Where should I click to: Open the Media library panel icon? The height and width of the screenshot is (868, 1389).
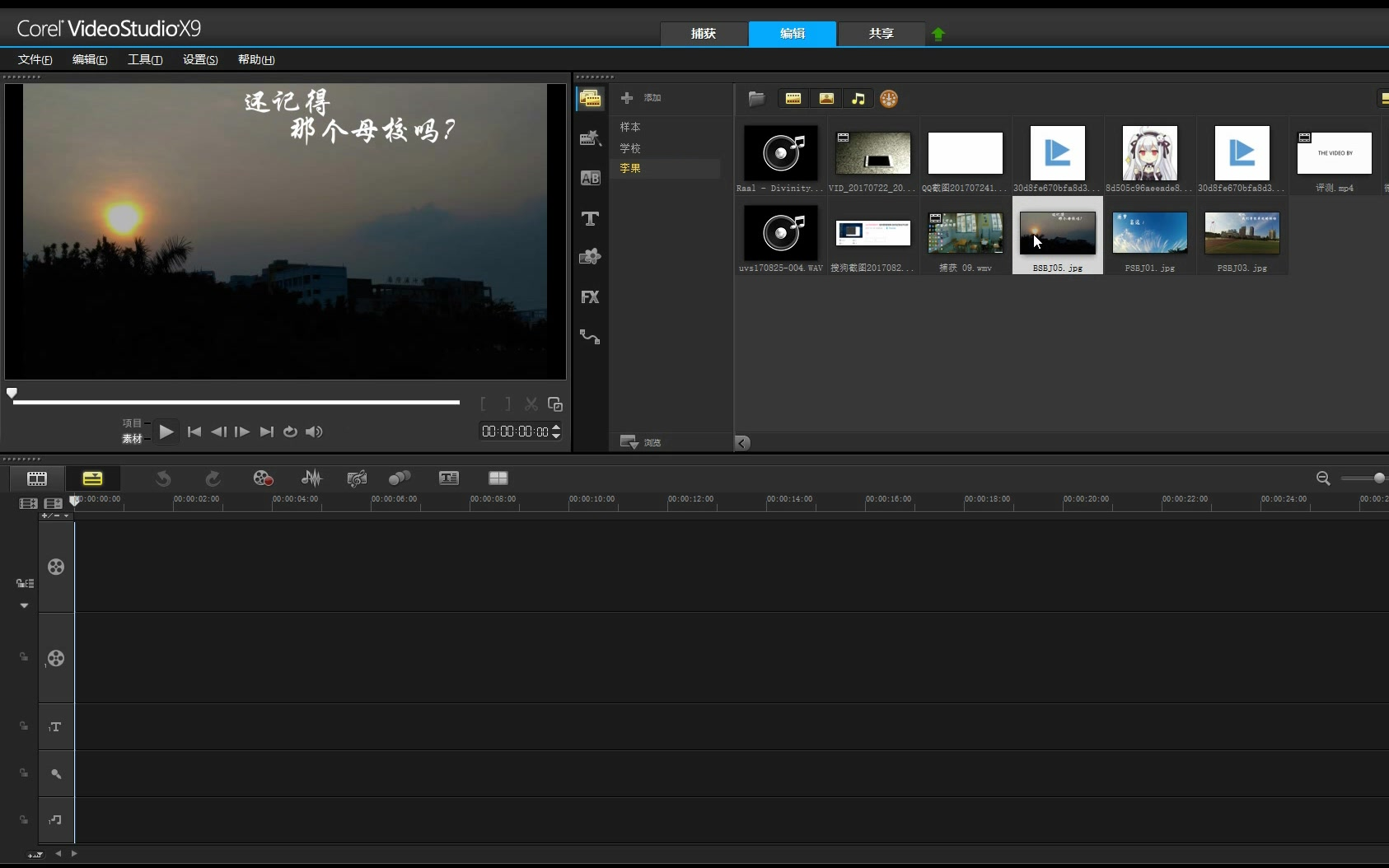click(590, 99)
